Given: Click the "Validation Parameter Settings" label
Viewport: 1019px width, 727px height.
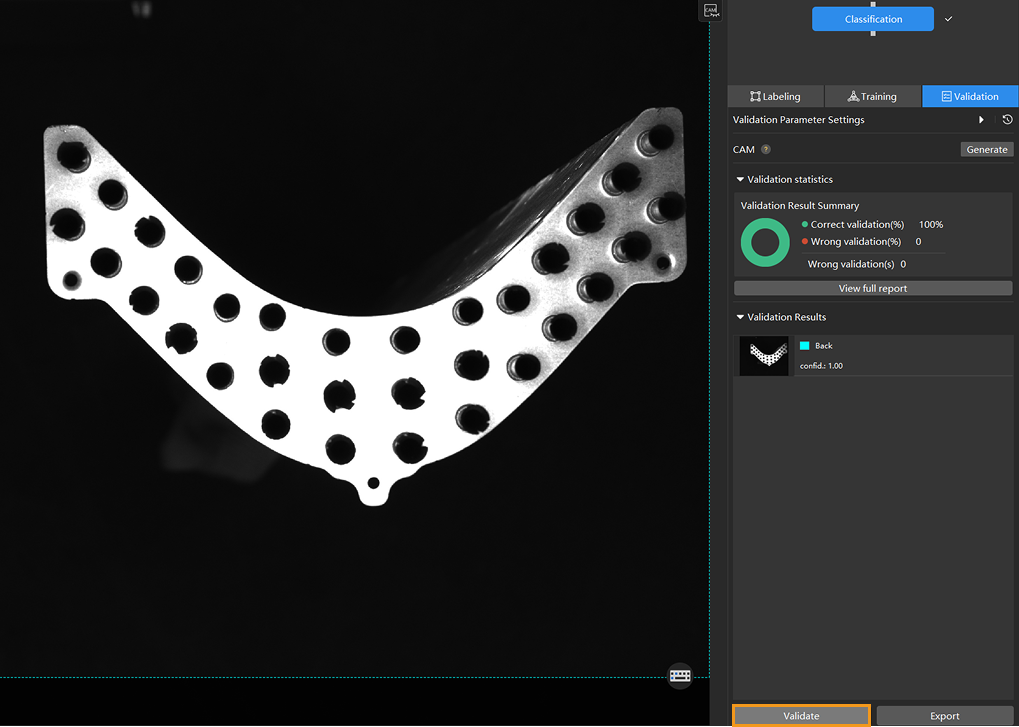Looking at the screenshot, I should tap(799, 120).
